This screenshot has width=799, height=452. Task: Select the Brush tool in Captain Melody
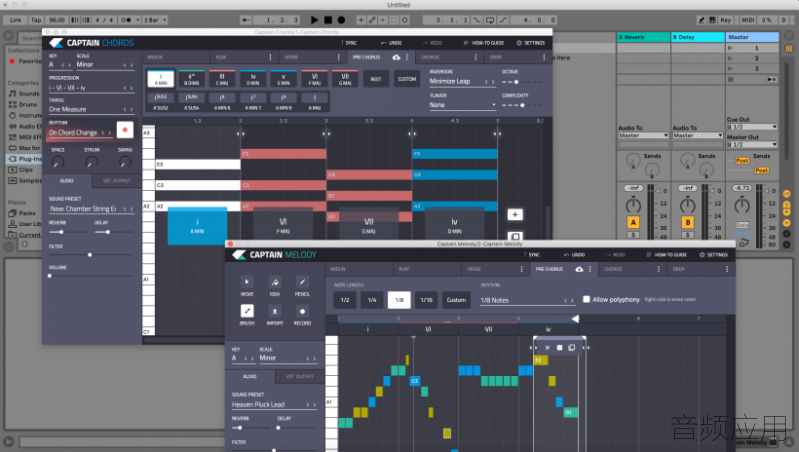click(x=247, y=311)
